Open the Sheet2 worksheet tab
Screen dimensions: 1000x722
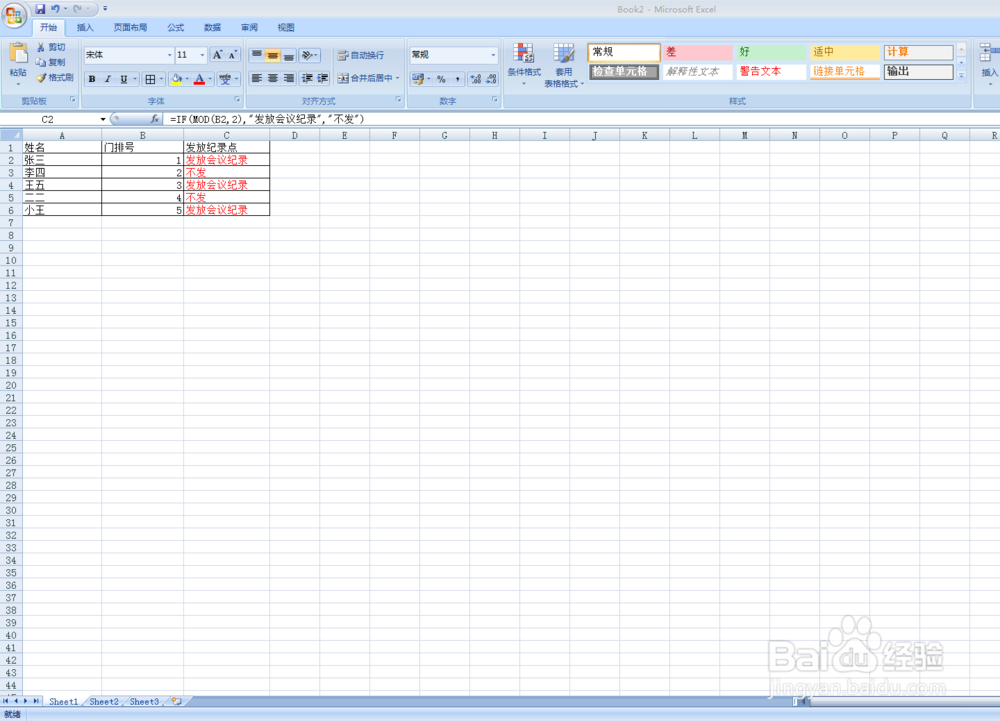pos(103,702)
